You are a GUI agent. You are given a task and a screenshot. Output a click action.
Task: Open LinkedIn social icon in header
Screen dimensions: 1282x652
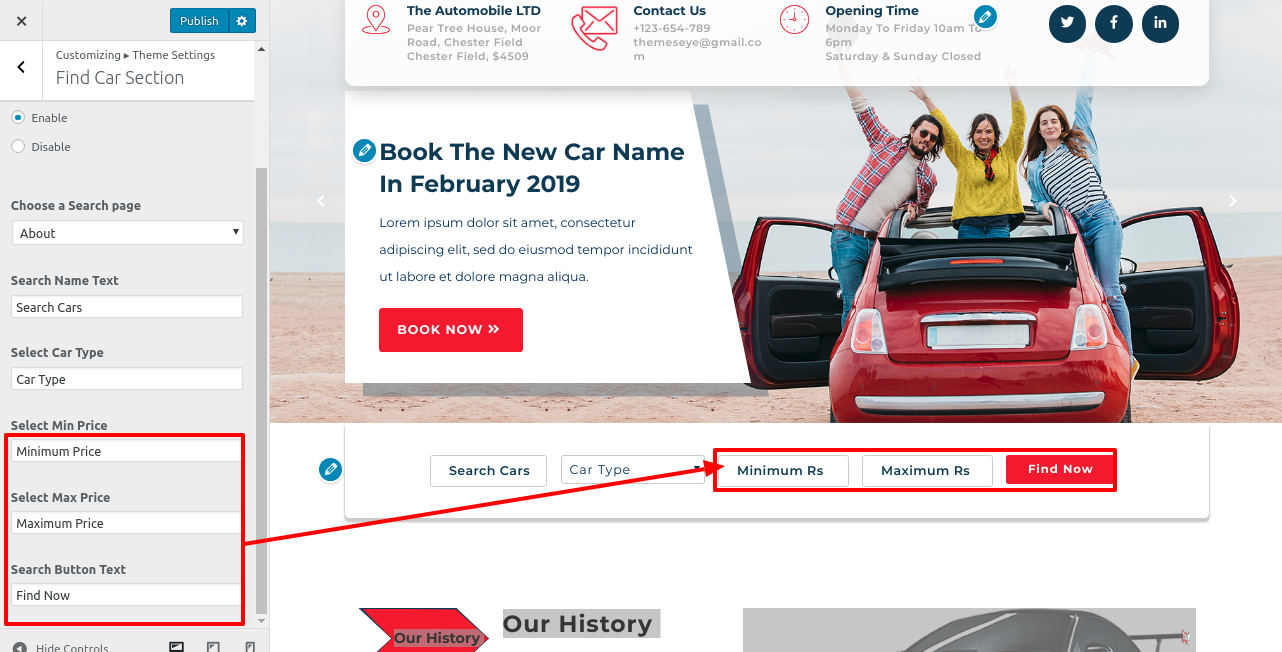[x=1160, y=23]
